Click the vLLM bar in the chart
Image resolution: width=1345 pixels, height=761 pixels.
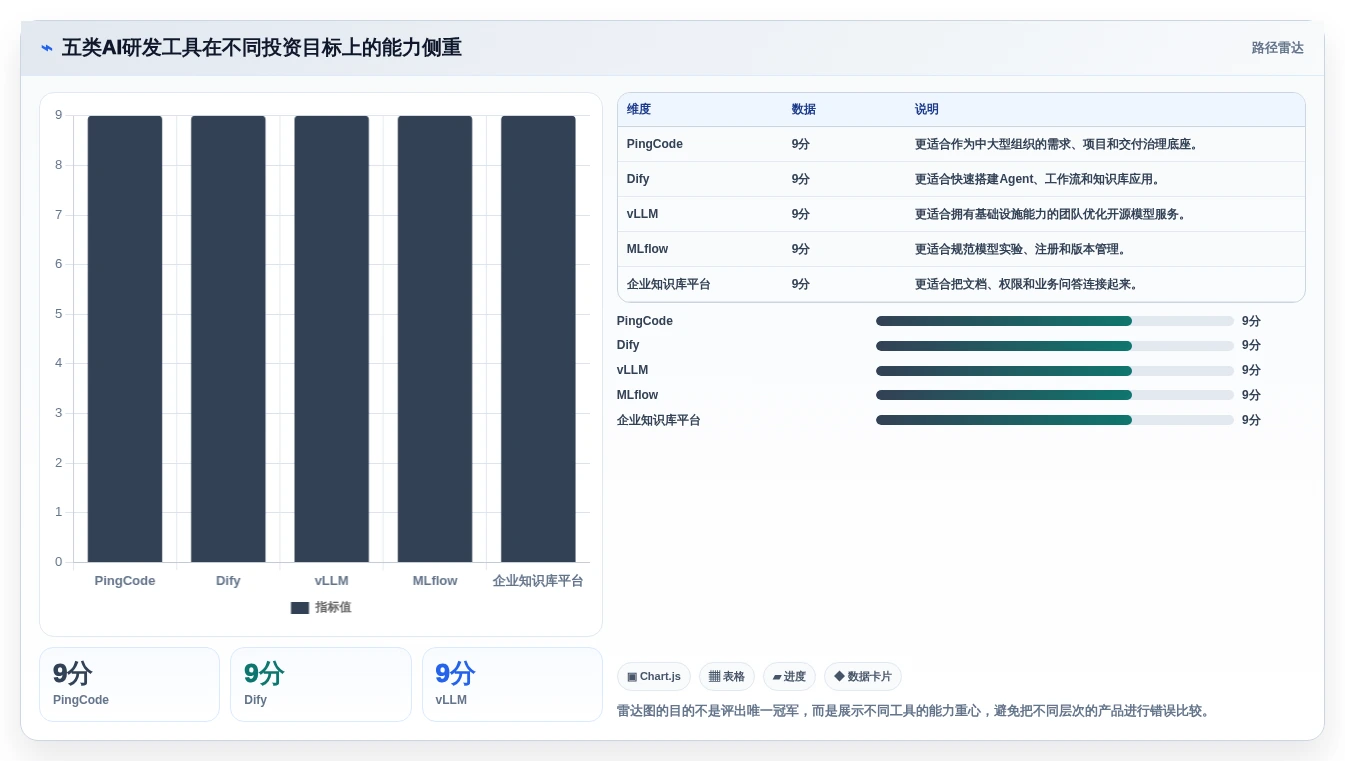coord(332,339)
